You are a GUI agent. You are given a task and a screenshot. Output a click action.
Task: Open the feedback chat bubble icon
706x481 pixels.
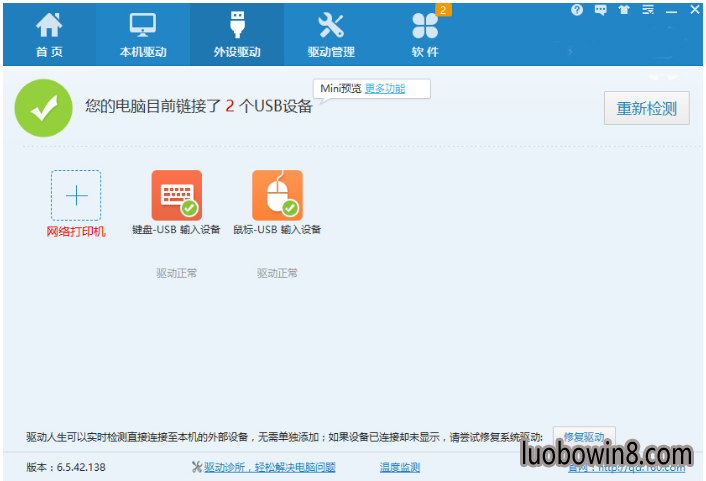pyautogui.click(x=601, y=10)
